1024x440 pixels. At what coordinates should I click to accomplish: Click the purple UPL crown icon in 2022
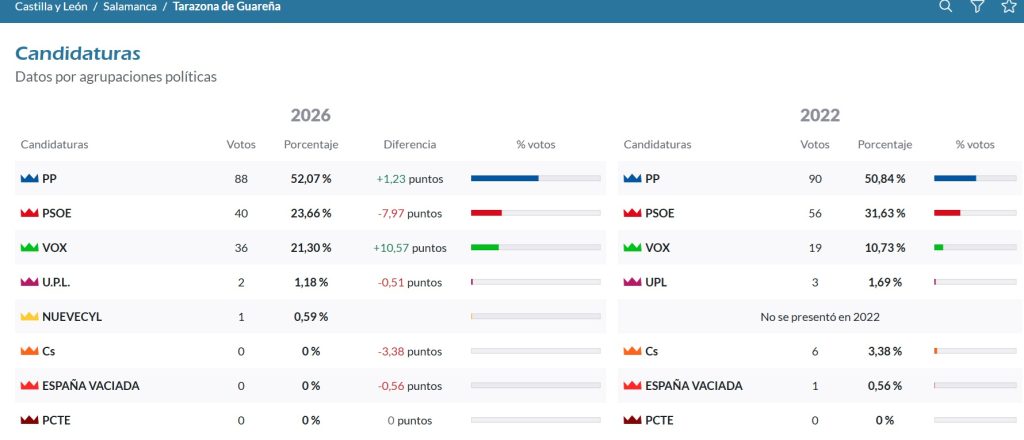coord(632,282)
